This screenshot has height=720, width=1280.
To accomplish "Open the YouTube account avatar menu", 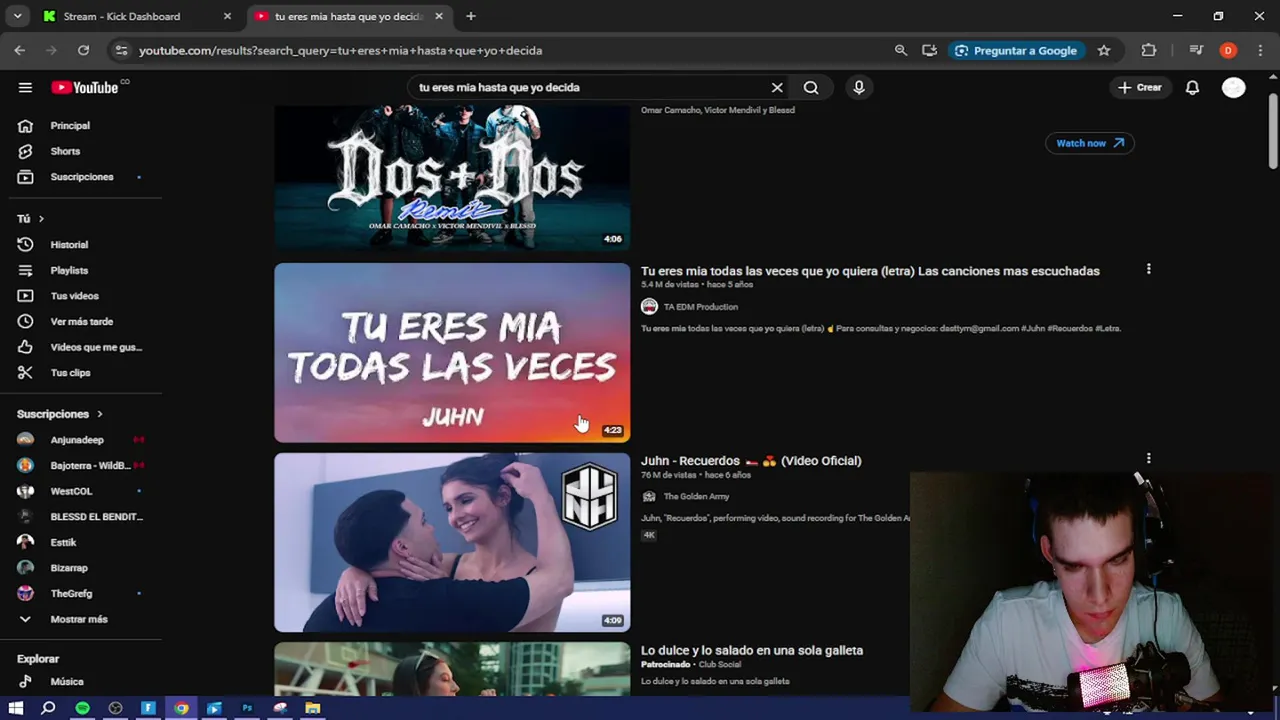I will [1234, 87].
